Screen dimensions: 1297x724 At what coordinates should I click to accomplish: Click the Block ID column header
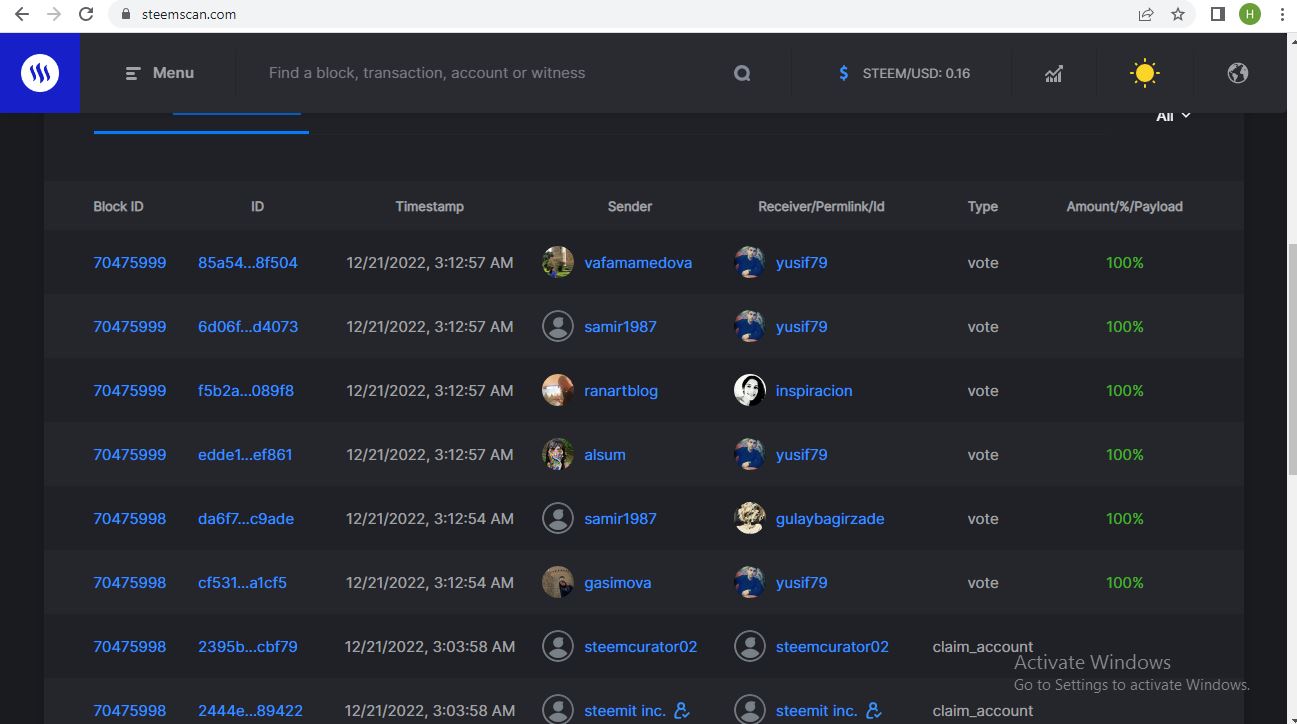(x=118, y=207)
